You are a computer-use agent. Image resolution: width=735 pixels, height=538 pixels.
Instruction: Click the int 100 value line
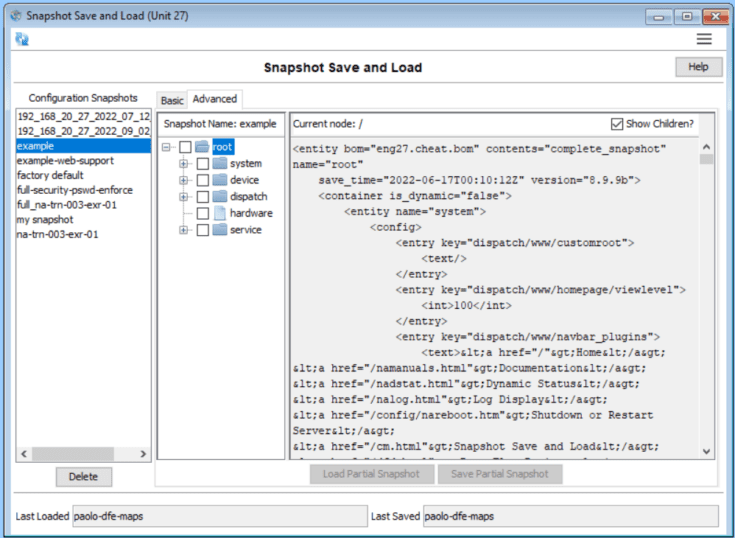[x=466, y=306]
